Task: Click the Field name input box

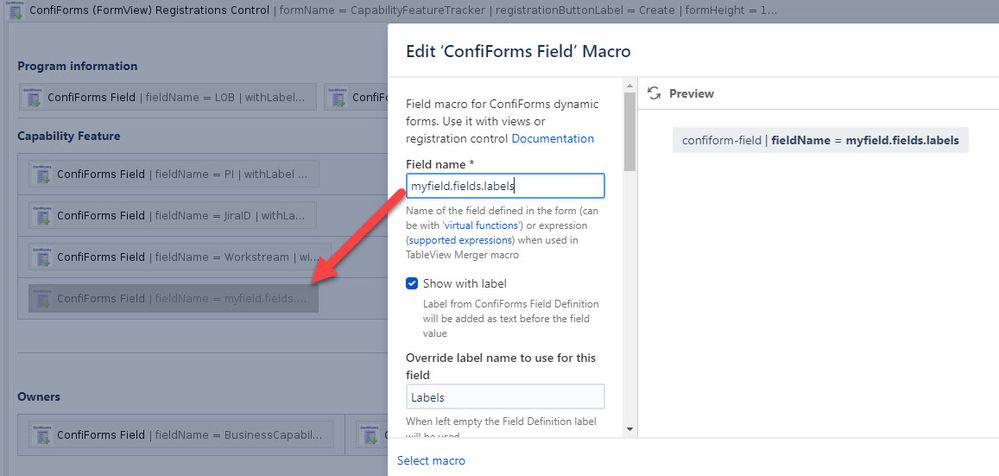Action: point(505,186)
